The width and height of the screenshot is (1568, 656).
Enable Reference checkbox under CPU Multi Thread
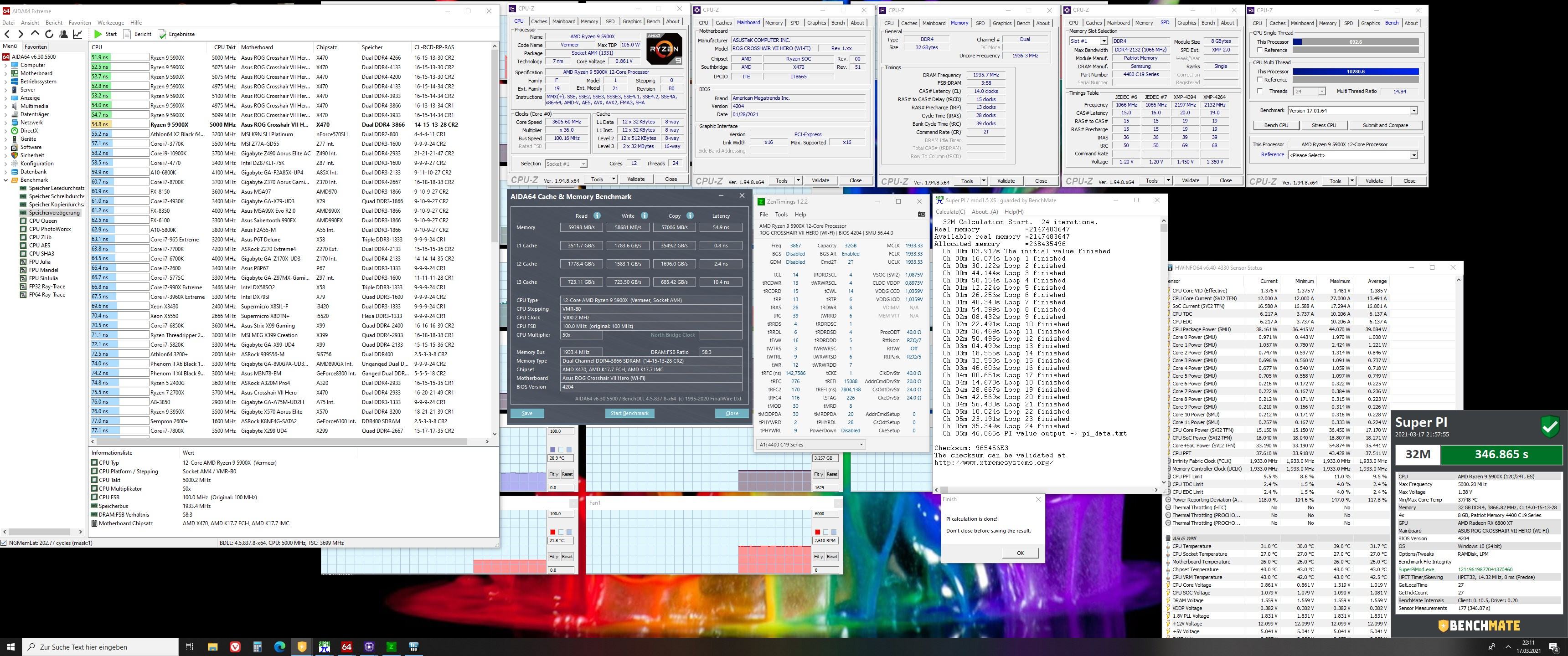(1259, 80)
